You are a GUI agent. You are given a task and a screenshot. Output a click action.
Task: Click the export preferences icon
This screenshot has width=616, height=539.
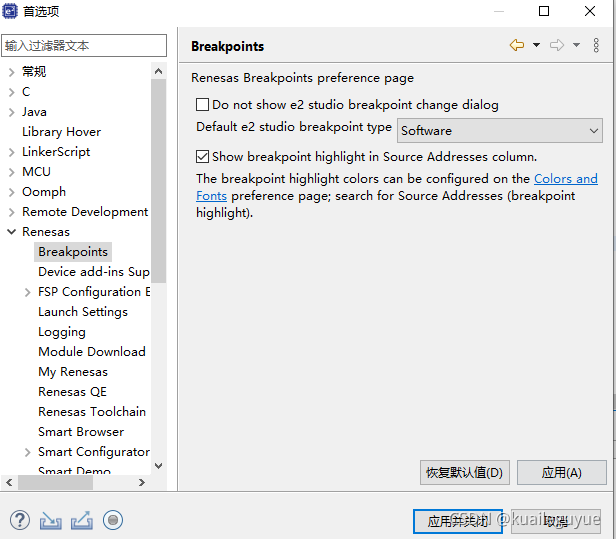(x=82, y=520)
